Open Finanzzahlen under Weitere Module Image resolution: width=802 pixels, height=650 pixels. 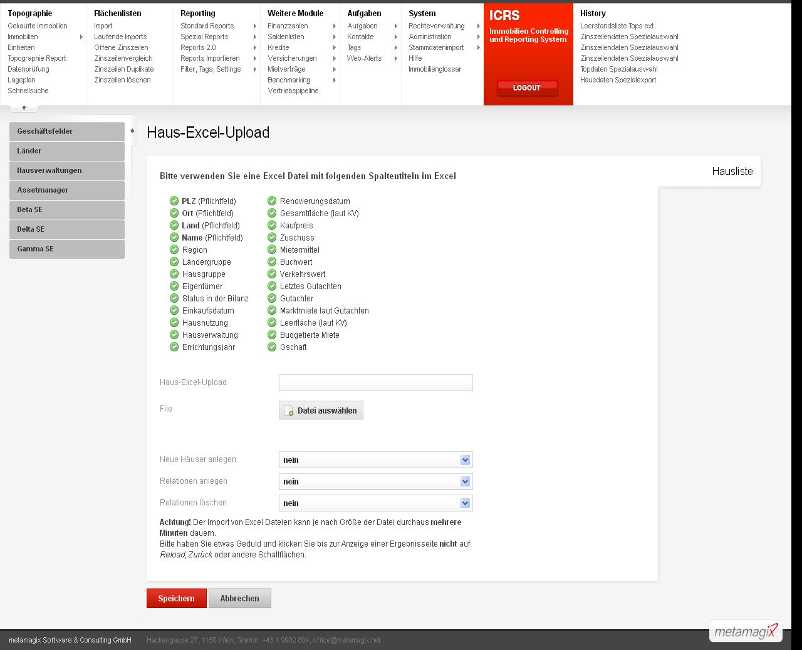289,25
